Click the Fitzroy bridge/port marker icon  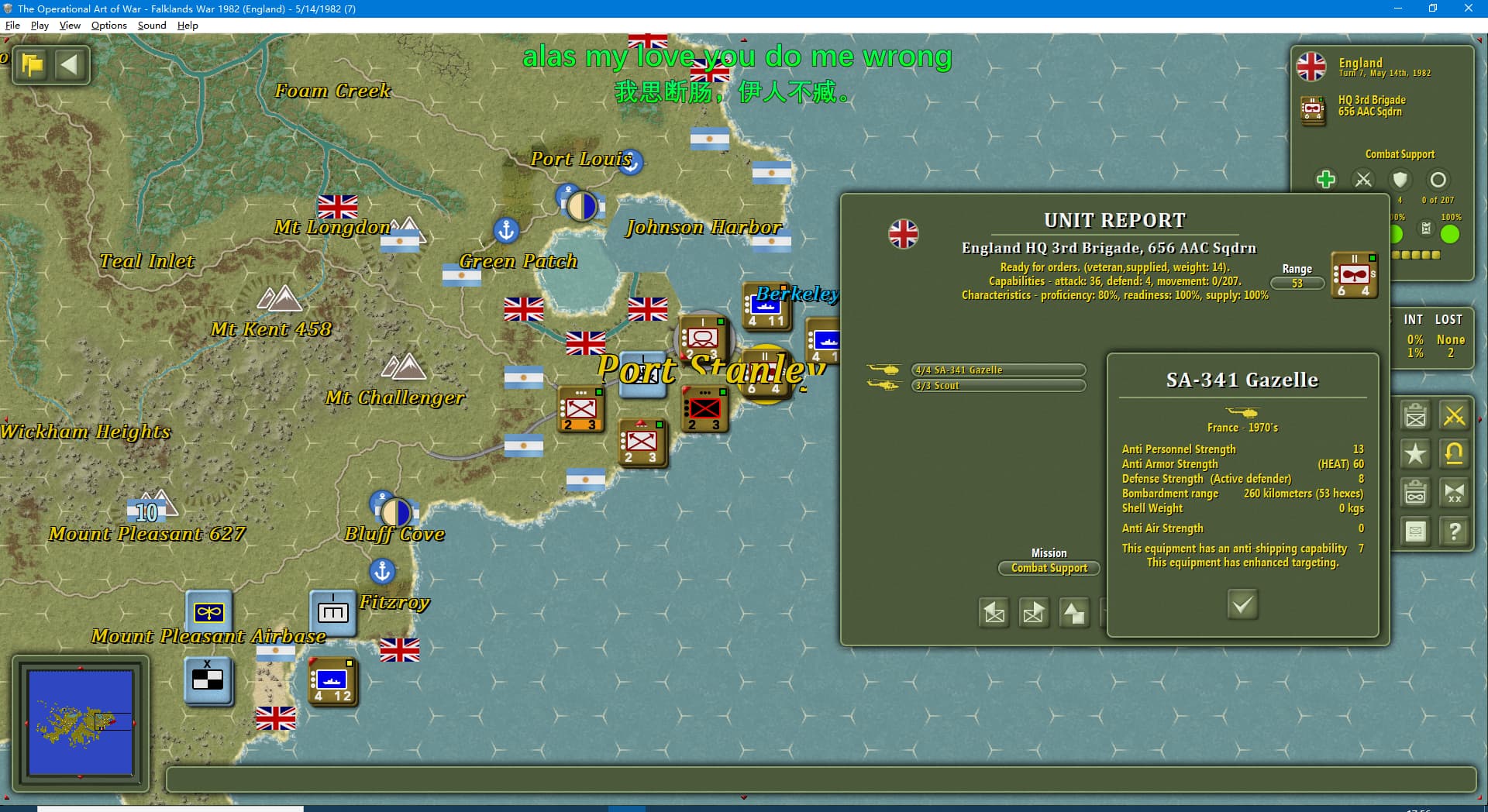pyautogui.click(x=333, y=613)
